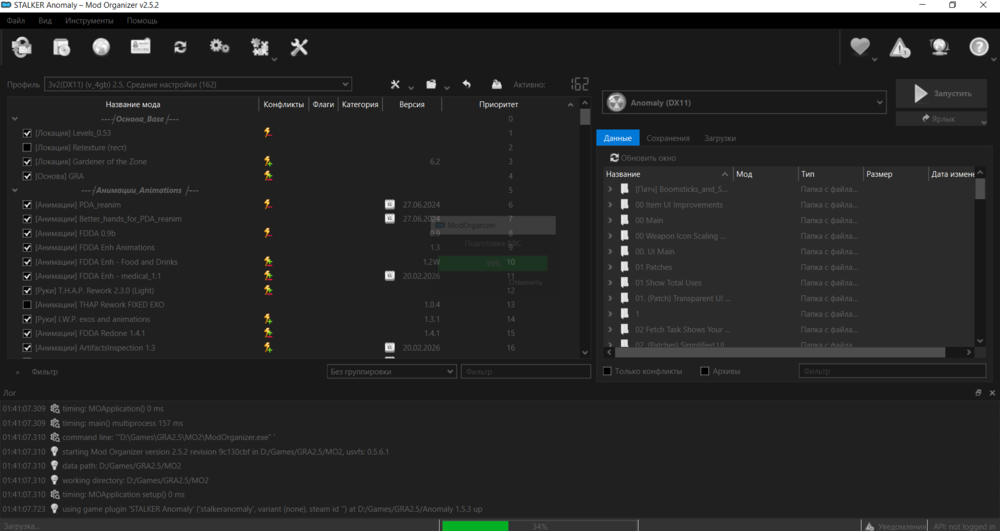Click the globe update check icon

(939, 47)
